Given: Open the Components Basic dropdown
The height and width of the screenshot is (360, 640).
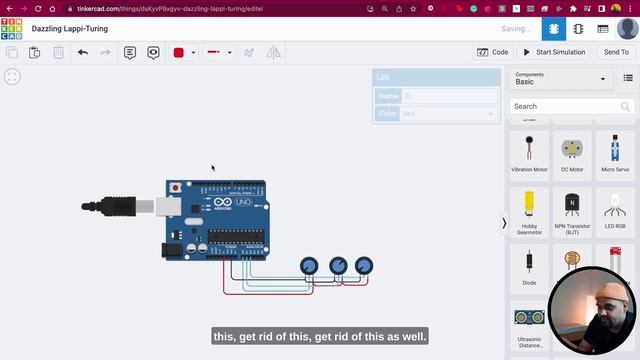Looking at the screenshot, I should point(560,78).
